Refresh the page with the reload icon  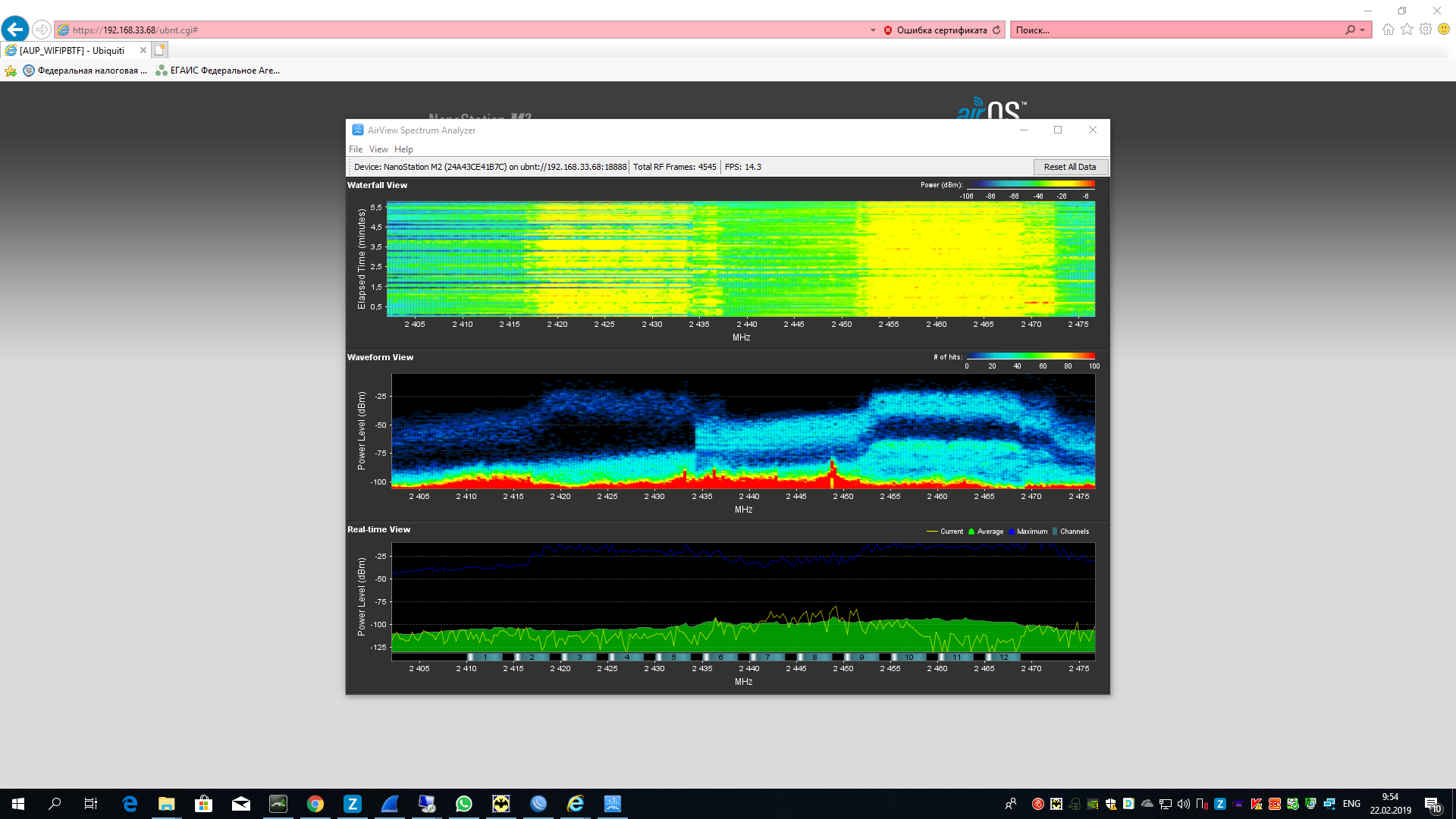[996, 30]
